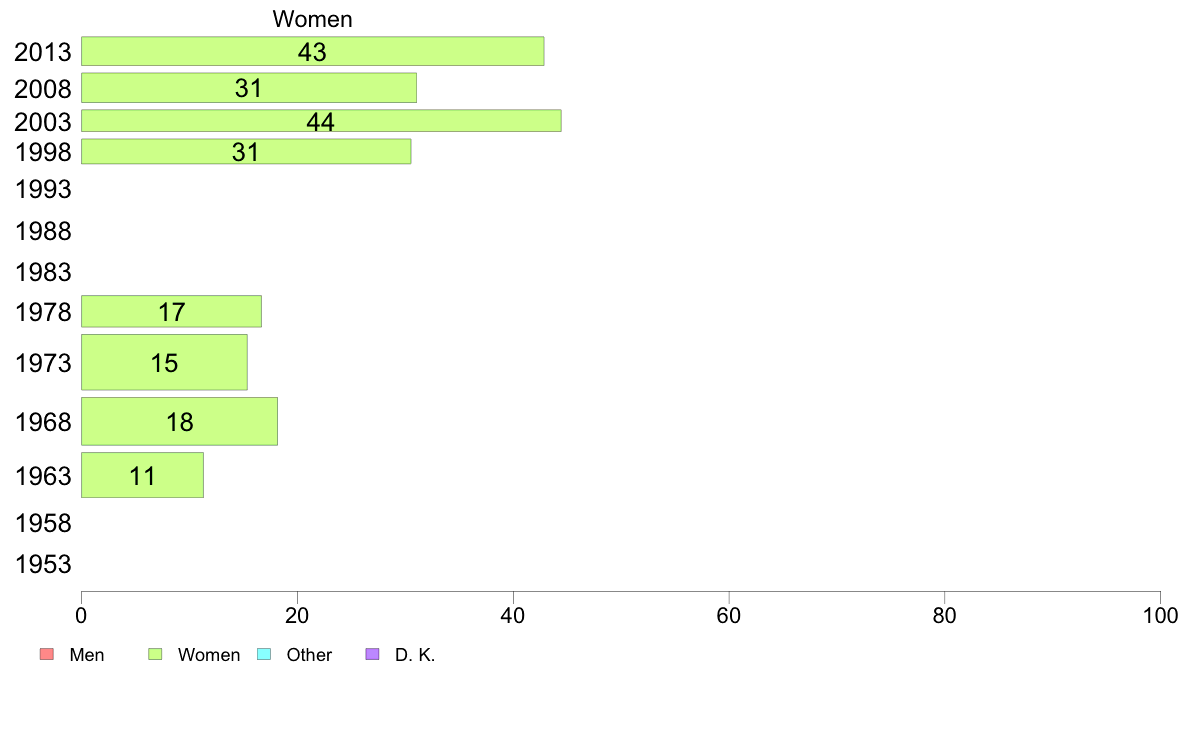Click the D. K. legend color swatch
Viewport: 1188px width, 736px height.
coord(372,654)
